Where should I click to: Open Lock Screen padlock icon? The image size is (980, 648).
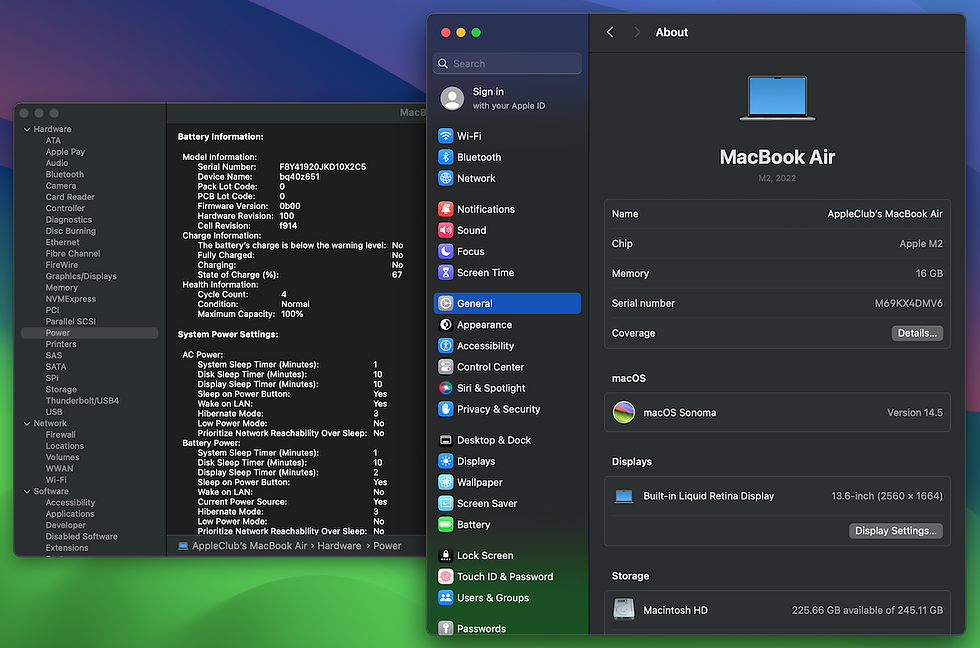click(445, 556)
